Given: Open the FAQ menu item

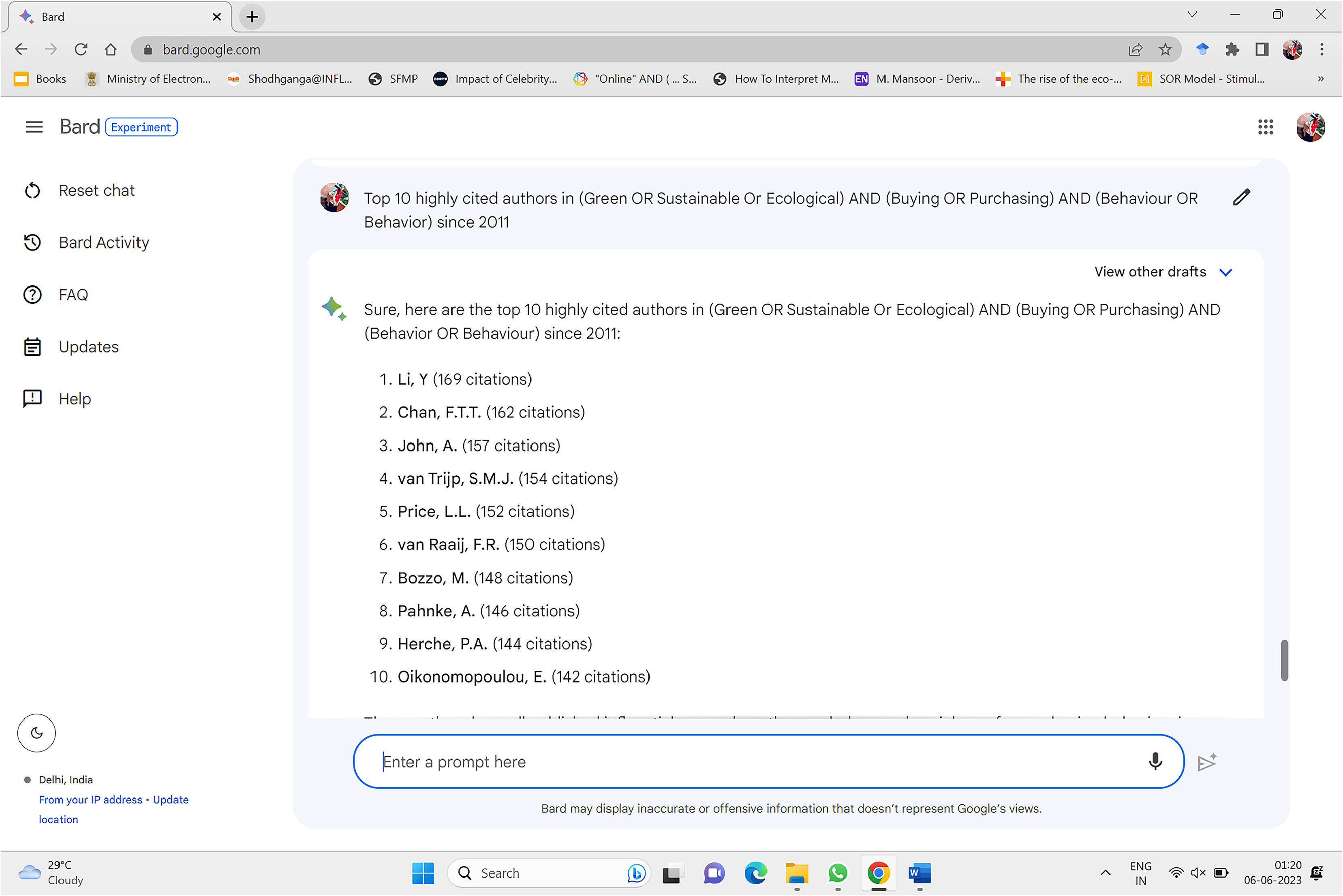Looking at the screenshot, I should click(x=73, y=295).
